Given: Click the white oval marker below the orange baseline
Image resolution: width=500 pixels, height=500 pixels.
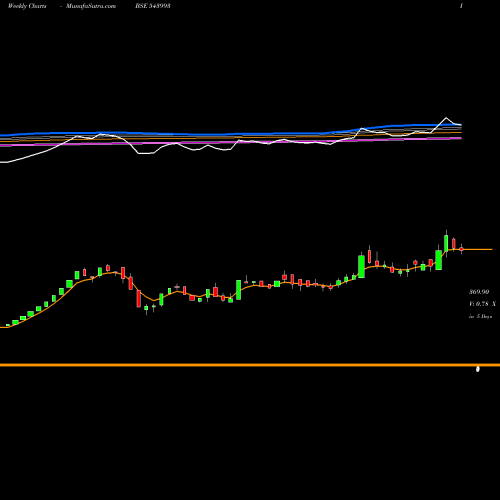Looking at the screenshot, I should (x=478, y=369).
